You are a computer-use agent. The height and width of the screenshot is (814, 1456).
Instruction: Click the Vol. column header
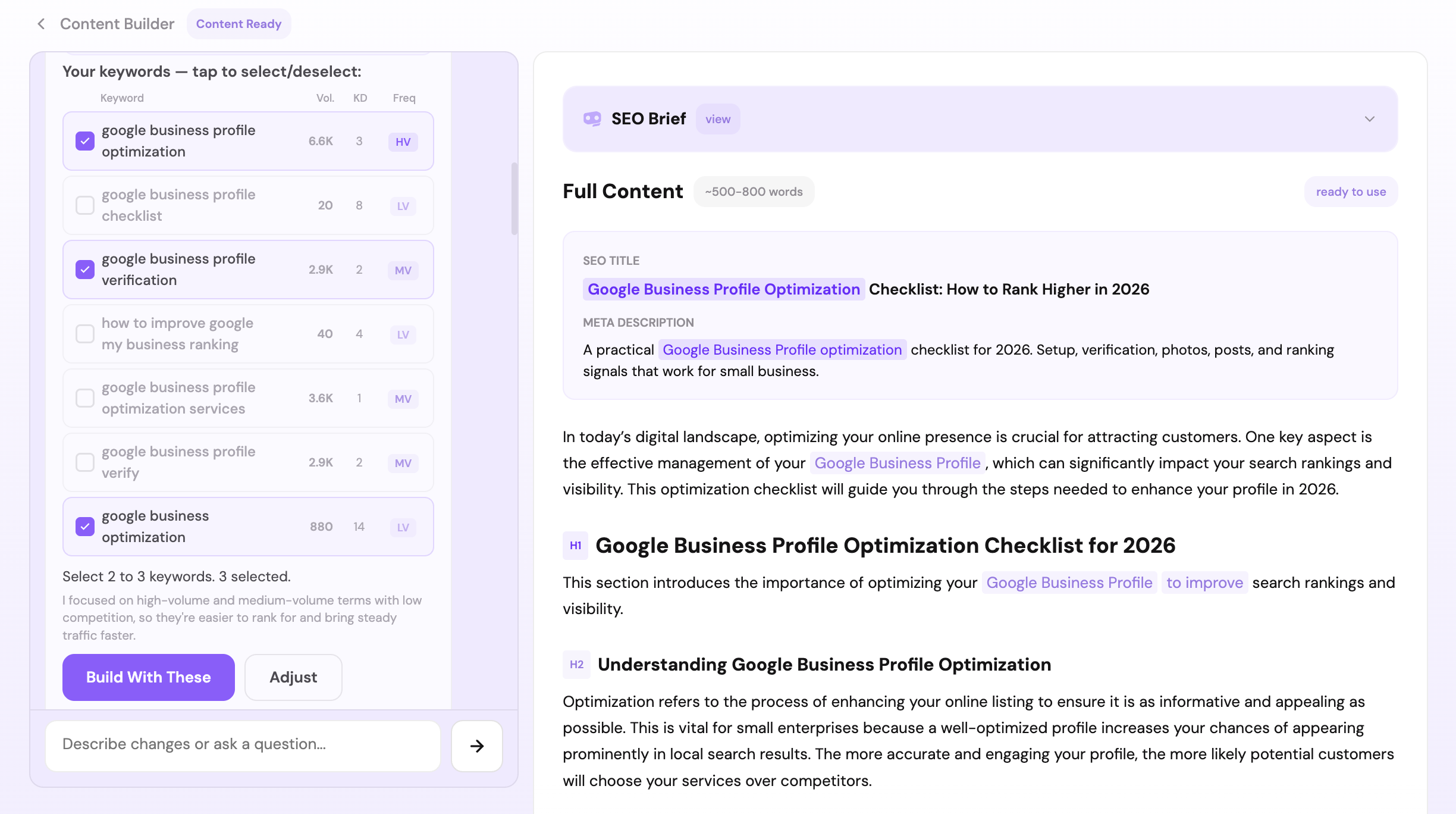click(x=325, y=98)
